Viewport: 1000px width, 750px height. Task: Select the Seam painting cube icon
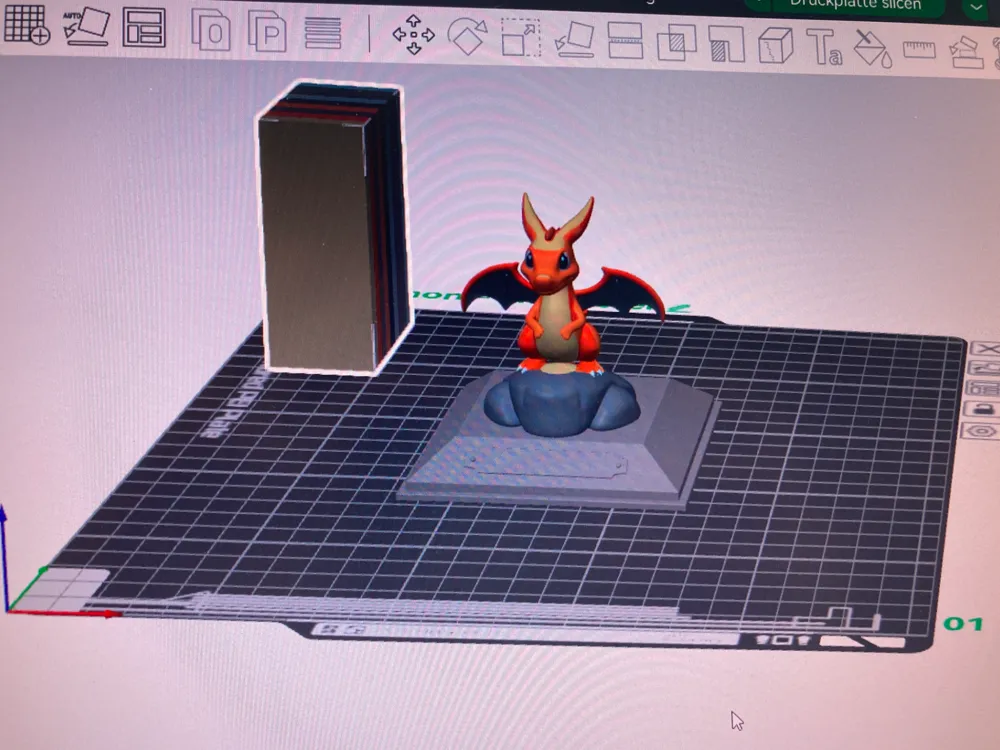pos(776,45)
